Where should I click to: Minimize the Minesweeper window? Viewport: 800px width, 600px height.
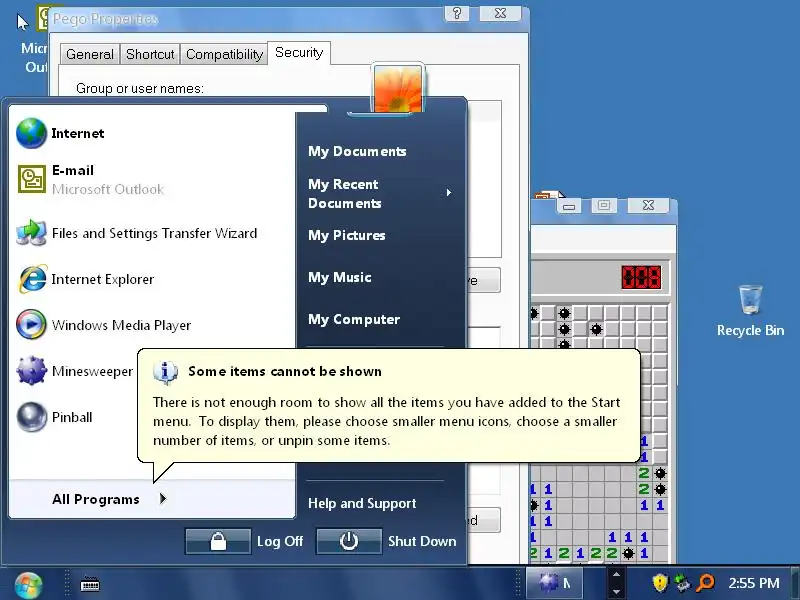pyautogui.click(x=569, y=206)
